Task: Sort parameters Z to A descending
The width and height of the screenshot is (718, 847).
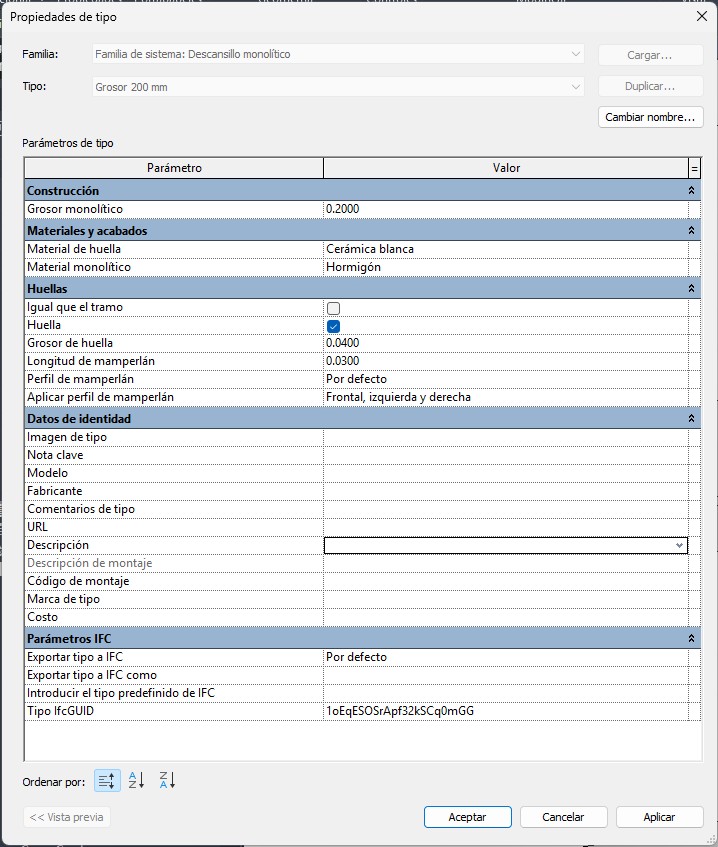Action: click(167, 781)
